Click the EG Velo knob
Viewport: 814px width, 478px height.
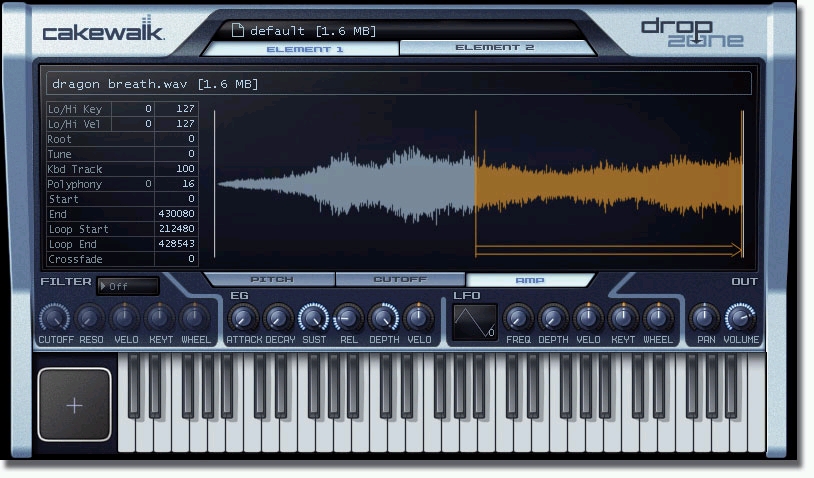pyautogui.click(x=418, y=318)
